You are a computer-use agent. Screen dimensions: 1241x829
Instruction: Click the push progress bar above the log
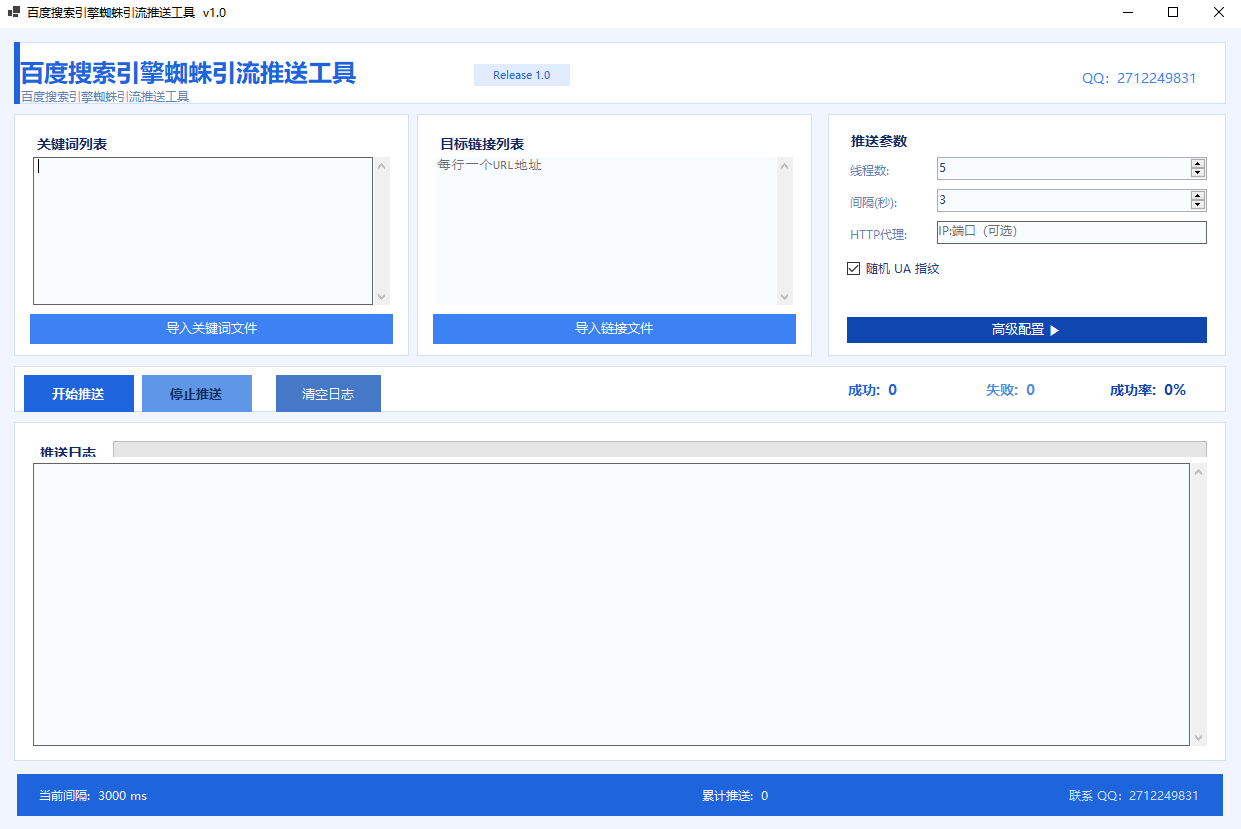pos(659,449)
